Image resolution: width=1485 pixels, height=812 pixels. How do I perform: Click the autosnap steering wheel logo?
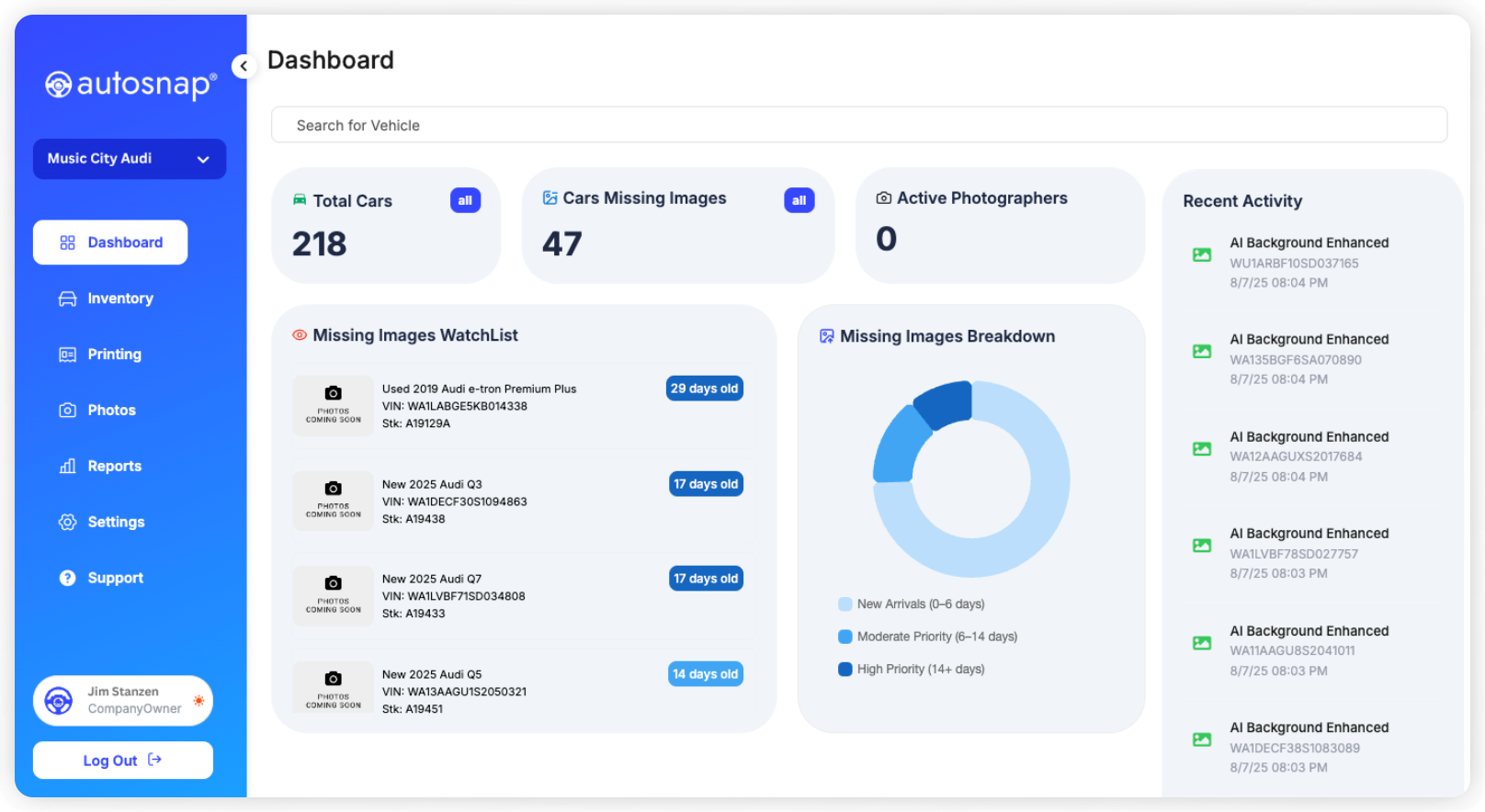(59, 85)
